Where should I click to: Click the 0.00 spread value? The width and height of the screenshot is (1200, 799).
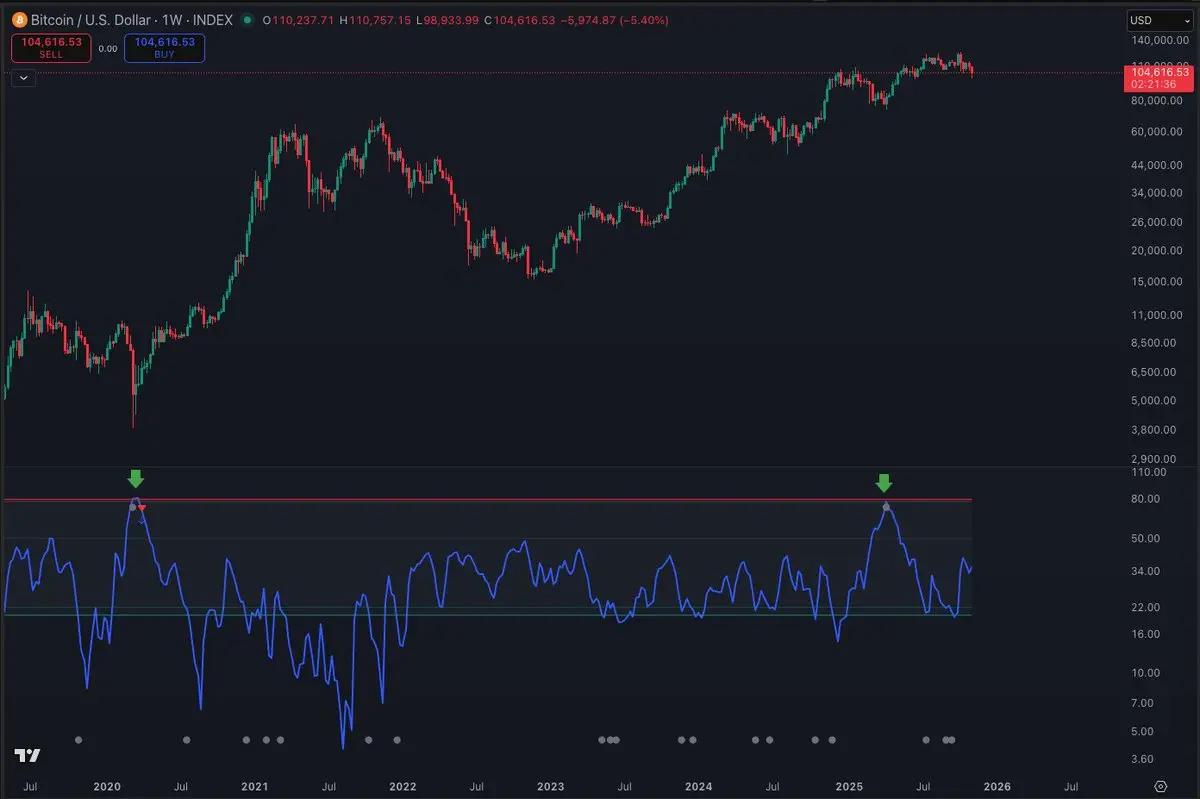tap(108, 48)
